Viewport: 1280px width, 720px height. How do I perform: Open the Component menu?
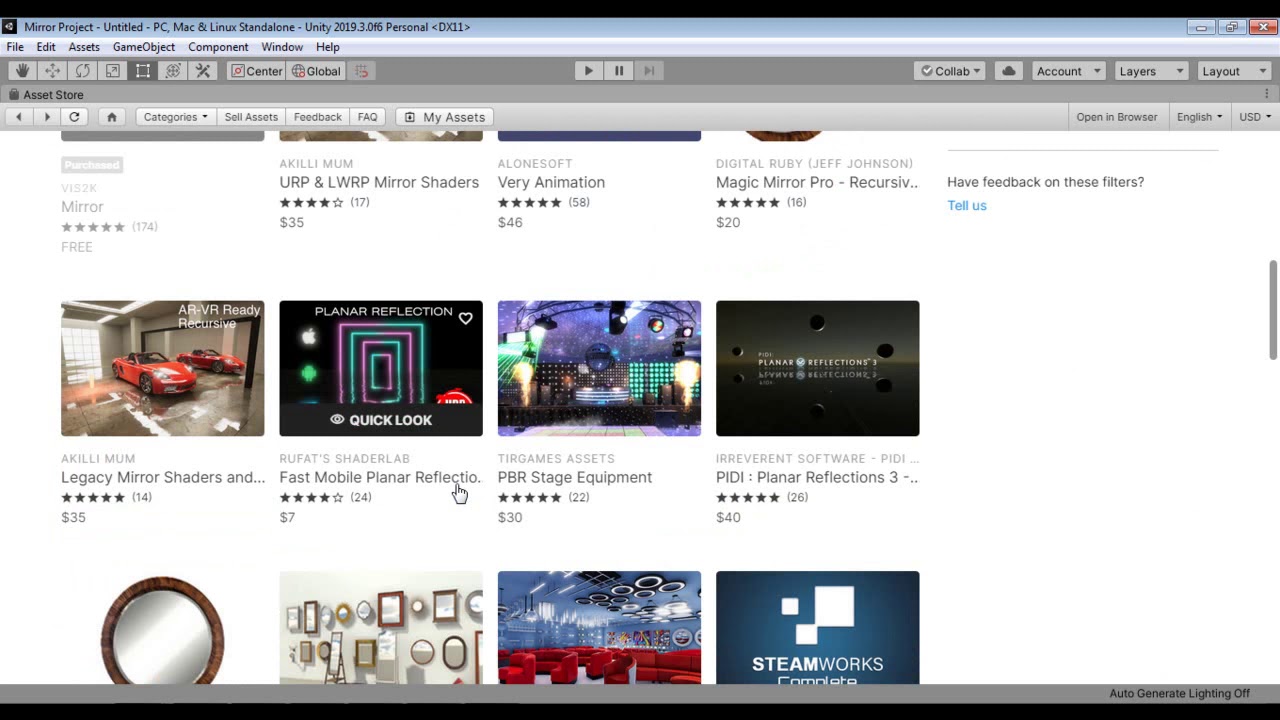coord(218,47)
